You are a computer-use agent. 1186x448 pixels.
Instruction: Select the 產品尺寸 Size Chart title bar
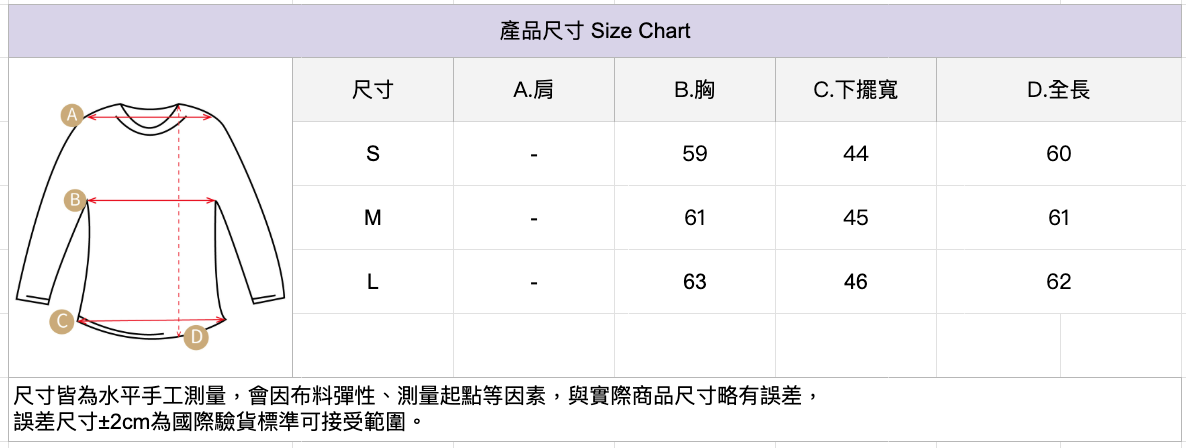point(595,31)
